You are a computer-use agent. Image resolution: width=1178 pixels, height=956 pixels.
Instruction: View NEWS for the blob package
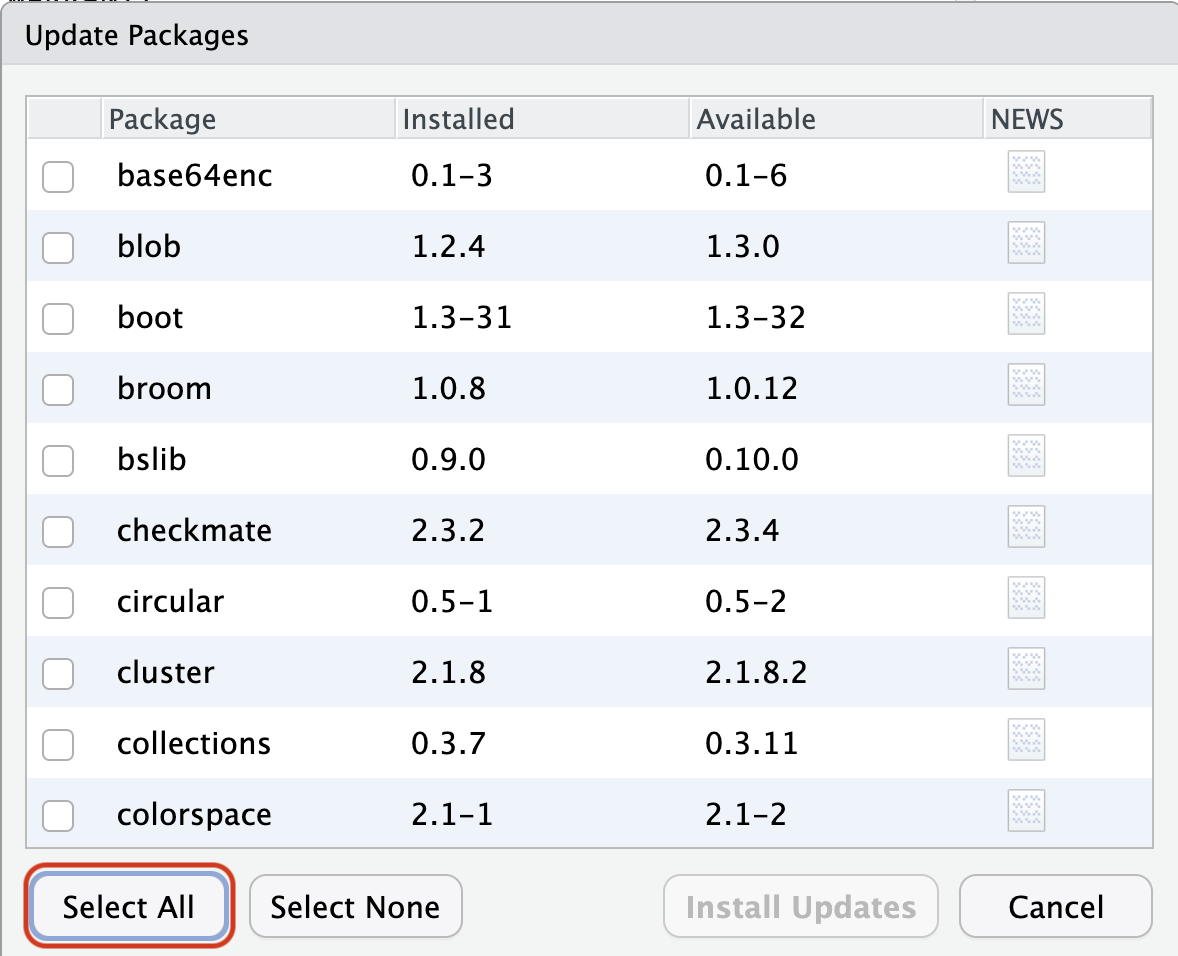(x=1025, y=243)
